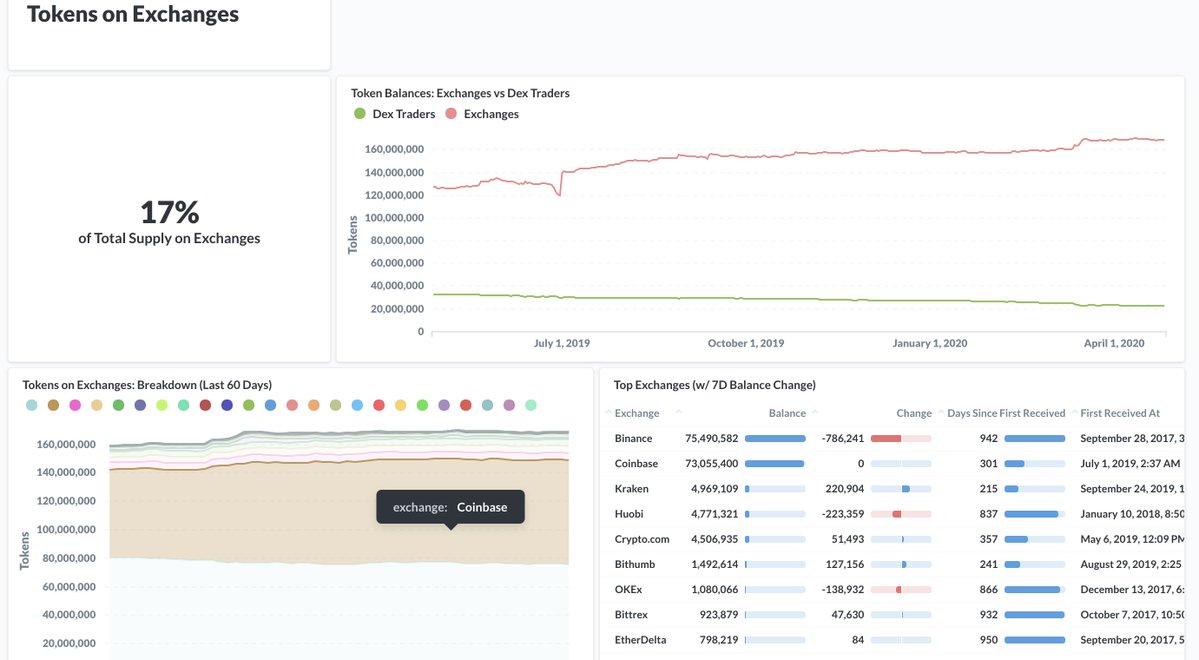Viewport: 1199px width, 660px height.
Task: Click Huobi change value -223,359
Action: click(842, 514)
